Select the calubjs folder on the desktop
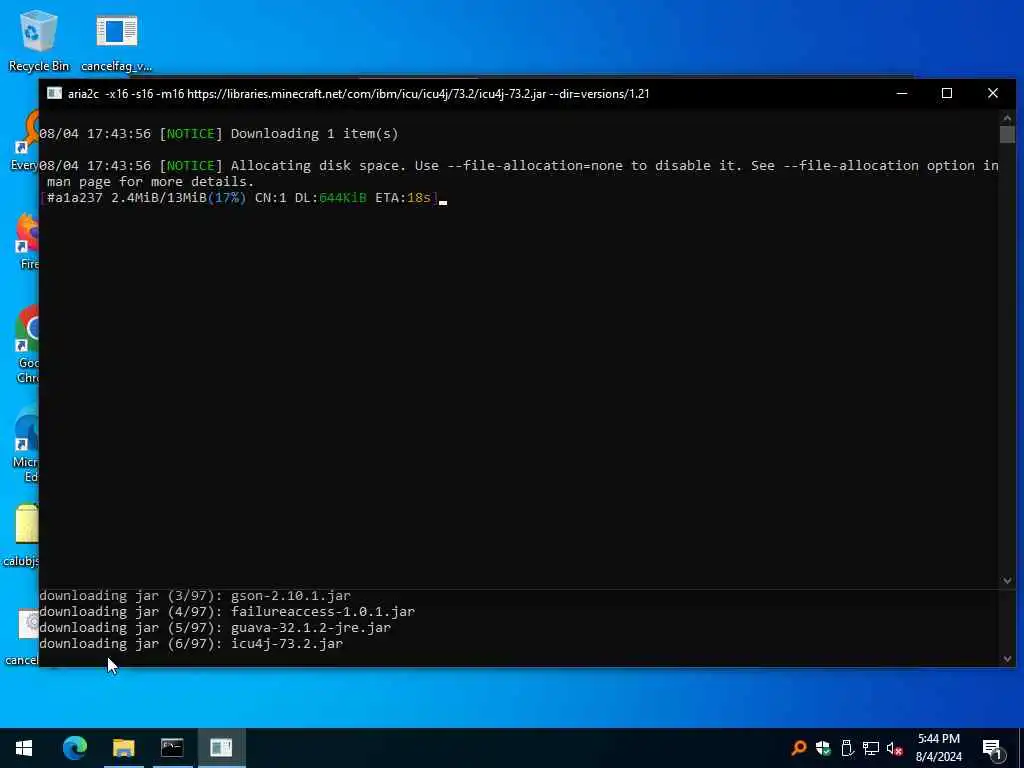Viewport: 1024px width, 768px height. 24,536
